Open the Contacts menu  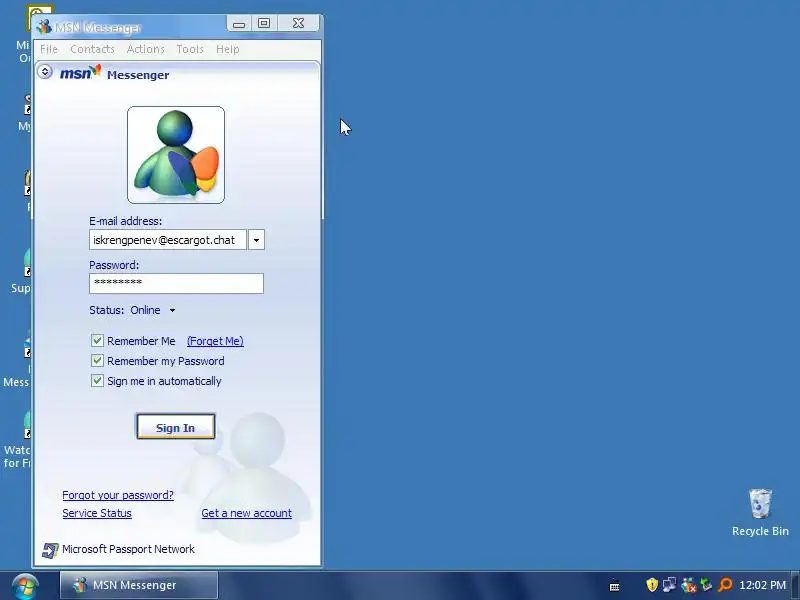(x=92, y=49)
